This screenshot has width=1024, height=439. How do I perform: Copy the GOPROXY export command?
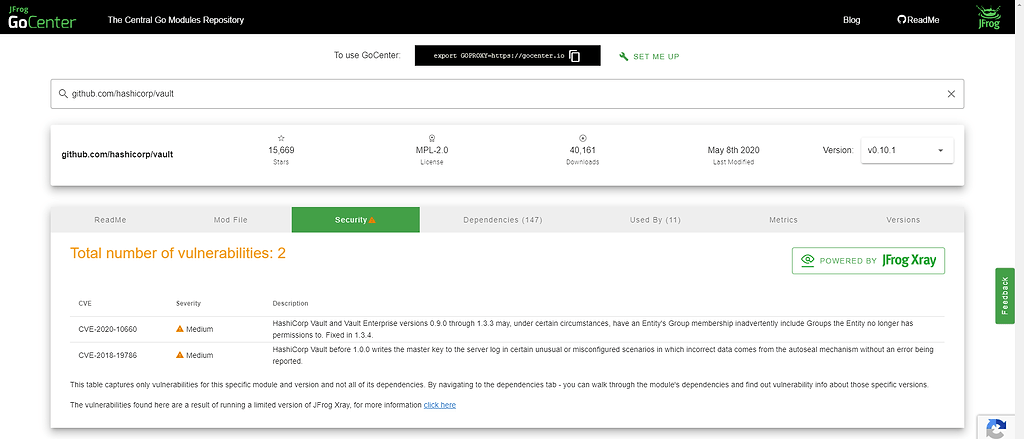click(x=574, y=56)
